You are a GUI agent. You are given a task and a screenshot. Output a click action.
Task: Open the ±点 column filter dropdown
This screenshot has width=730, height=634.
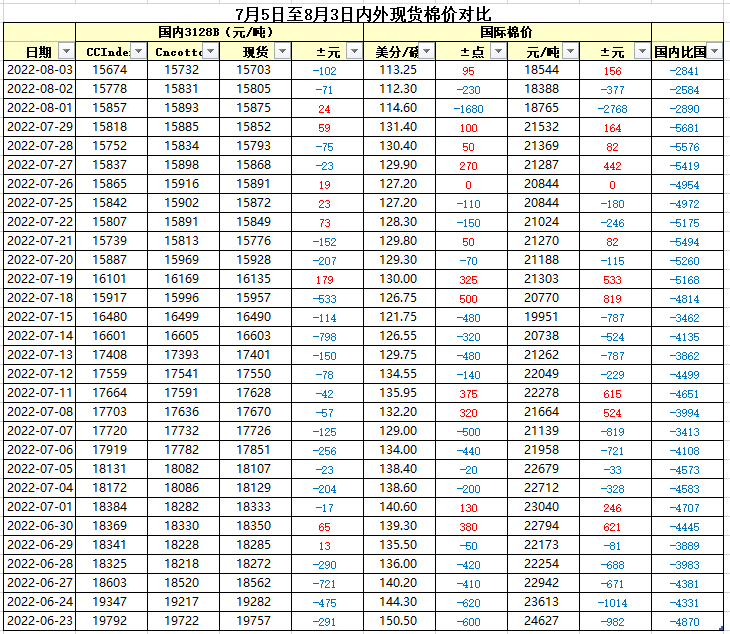[x=498, y=51]
